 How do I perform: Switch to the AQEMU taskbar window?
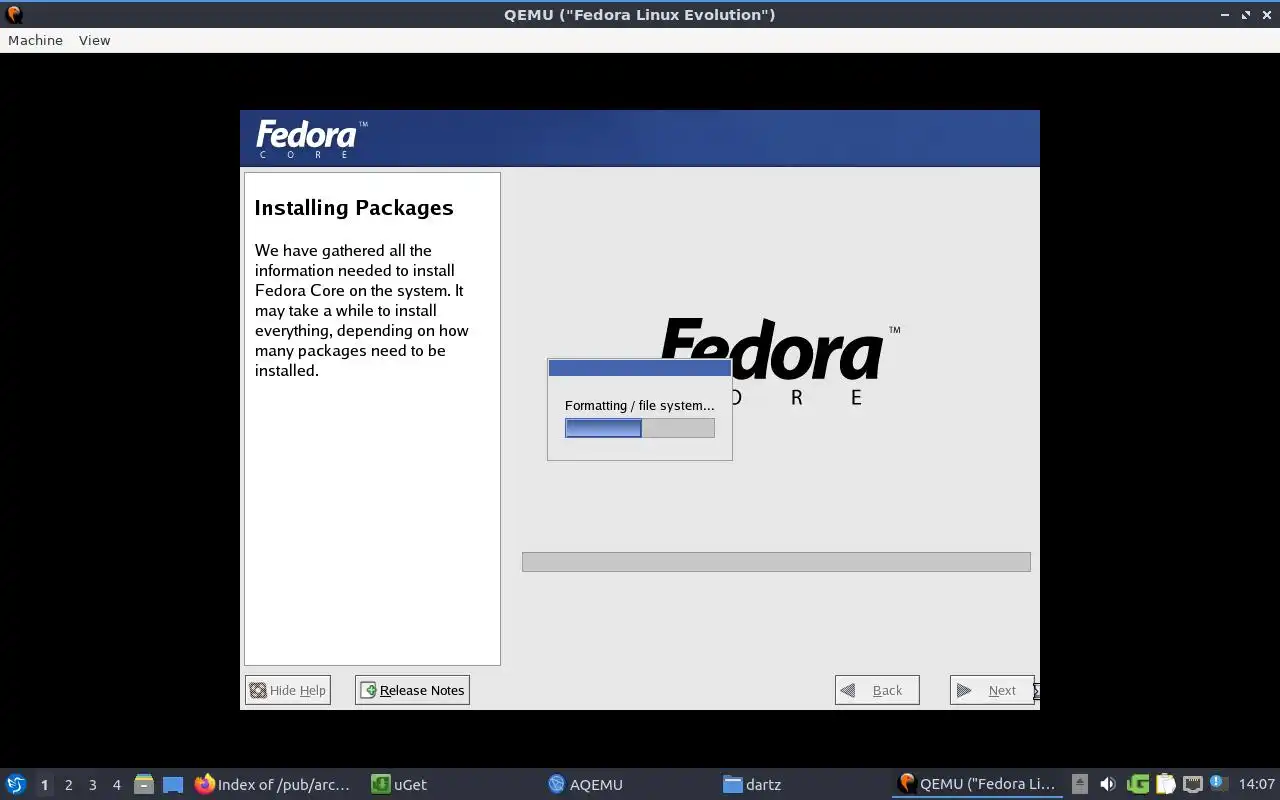pos(585,784)
